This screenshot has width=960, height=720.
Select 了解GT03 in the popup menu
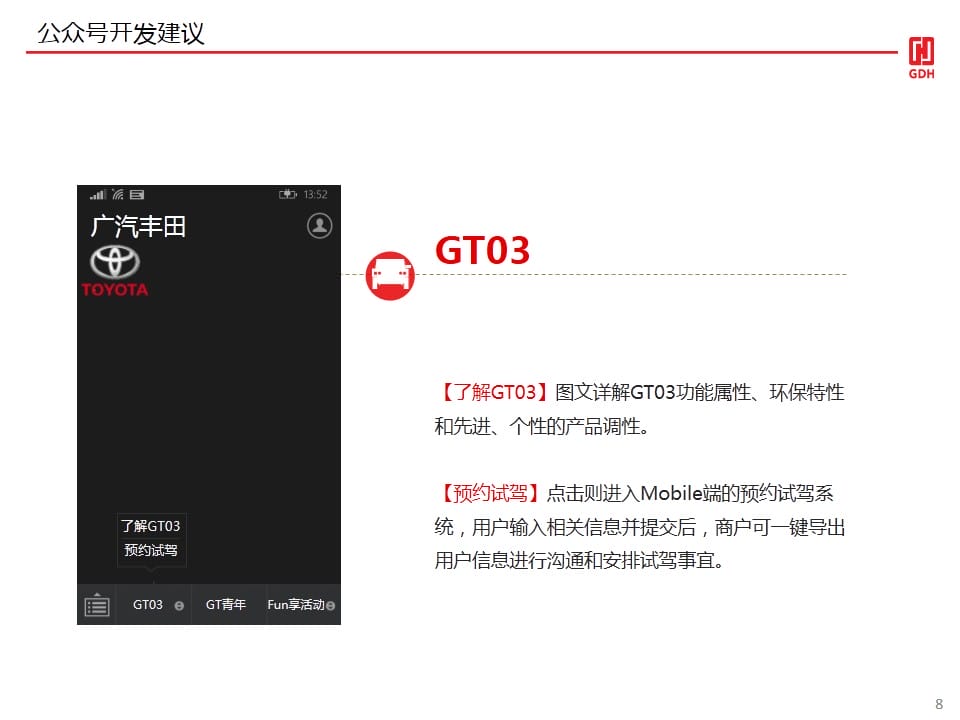[x=151, y=526]
